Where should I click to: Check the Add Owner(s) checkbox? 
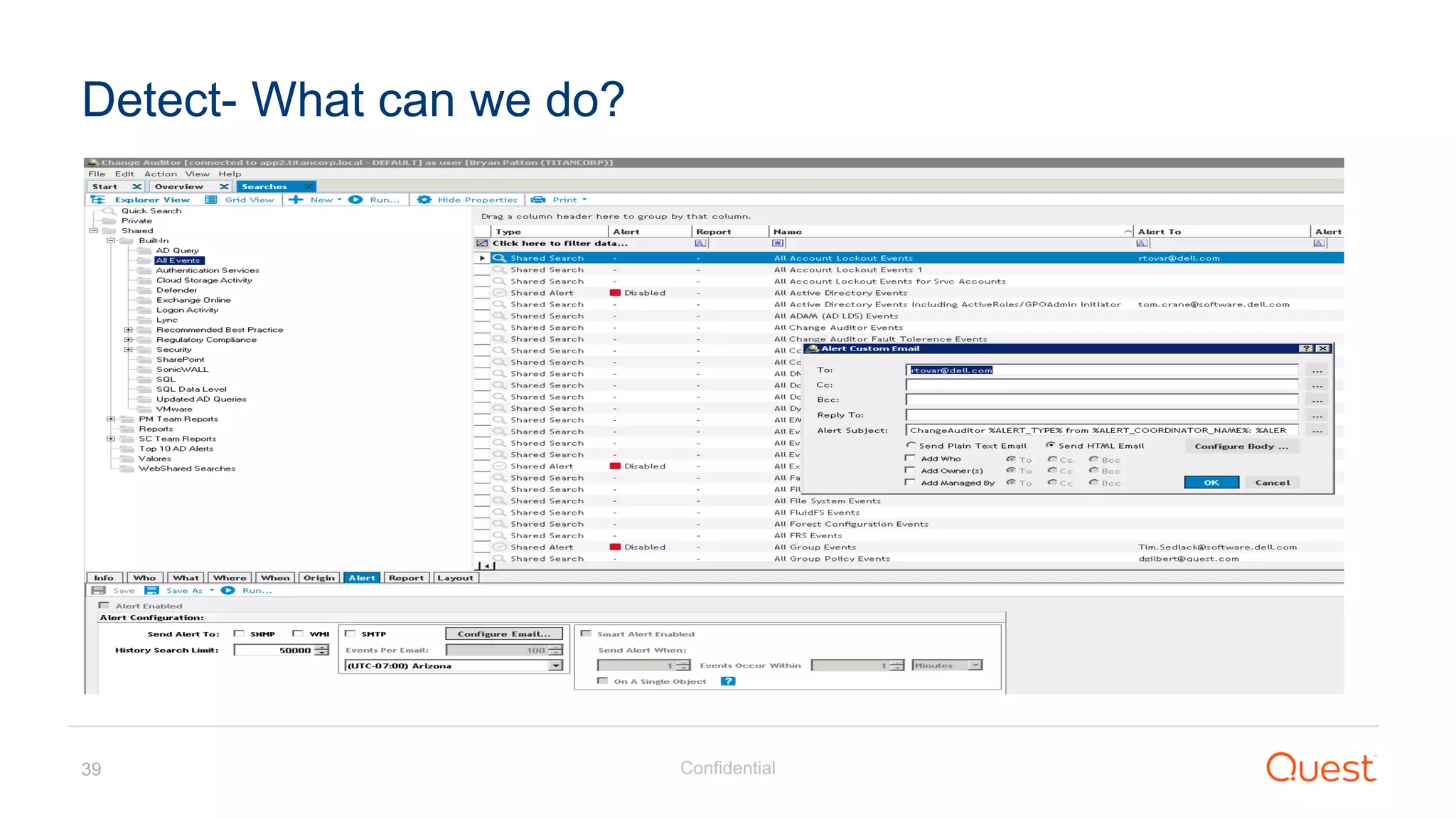[910, 470]
